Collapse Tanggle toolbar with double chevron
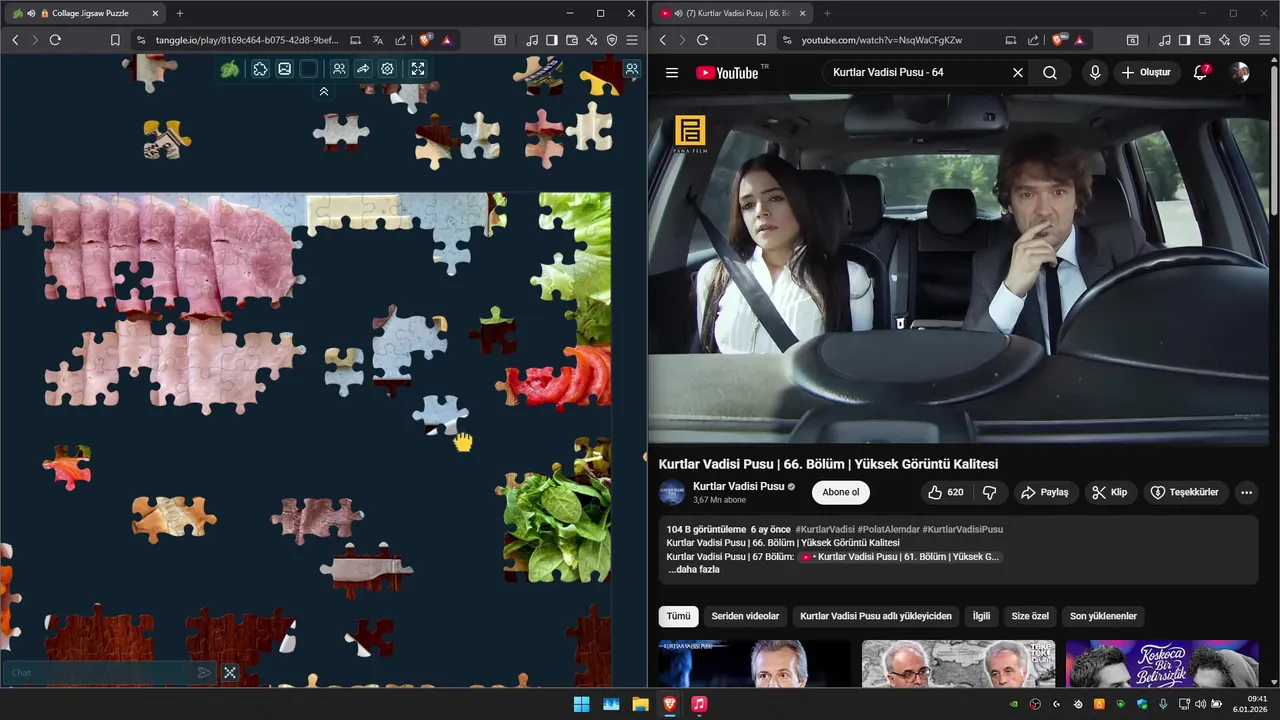This screenshot has width=1280, height=720. tap(324, 91)
